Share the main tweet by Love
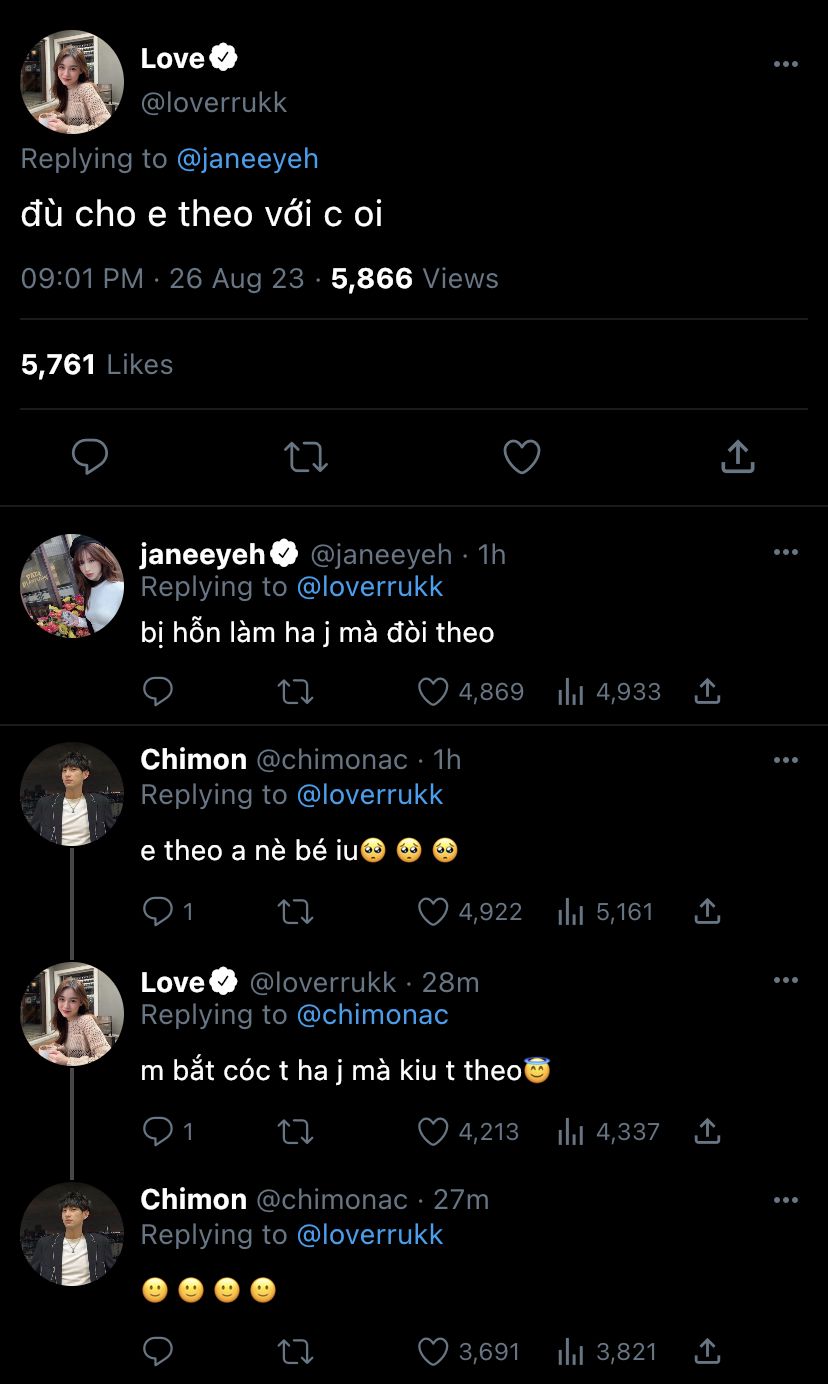This screenshot has width=828, height=1384. click(x=737, y=457)
